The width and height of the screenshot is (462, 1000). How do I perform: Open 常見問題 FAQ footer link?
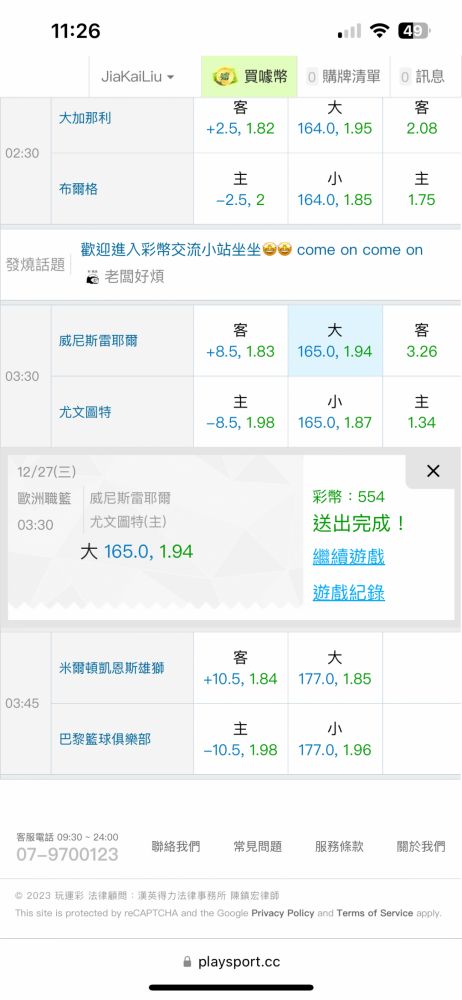(257, 847)
